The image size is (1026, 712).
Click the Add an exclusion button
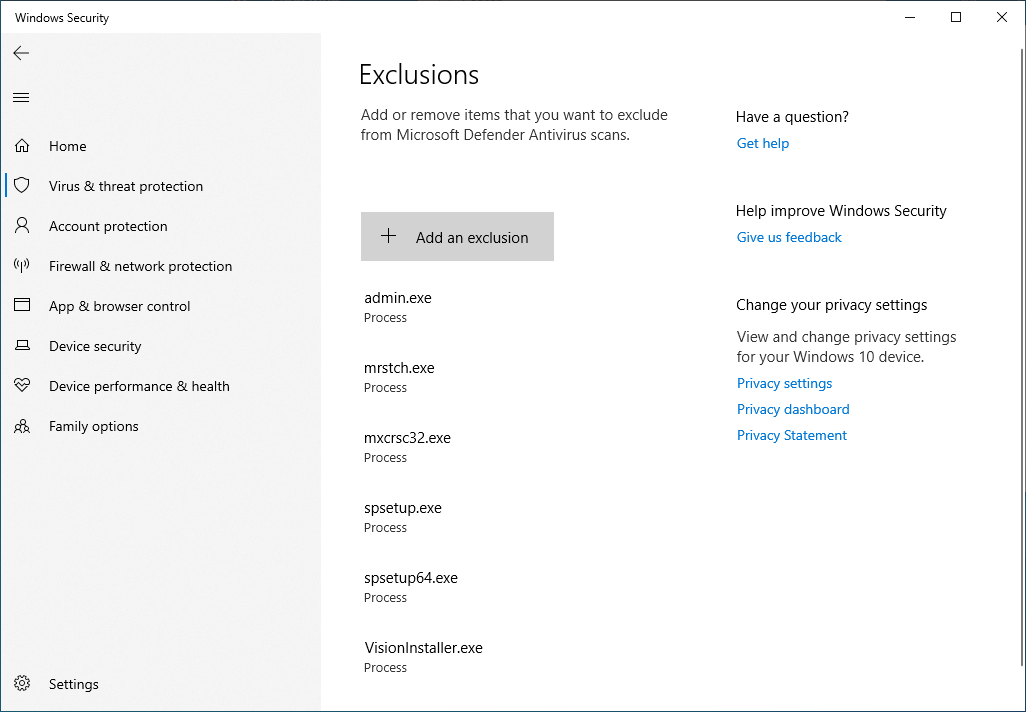457,236
